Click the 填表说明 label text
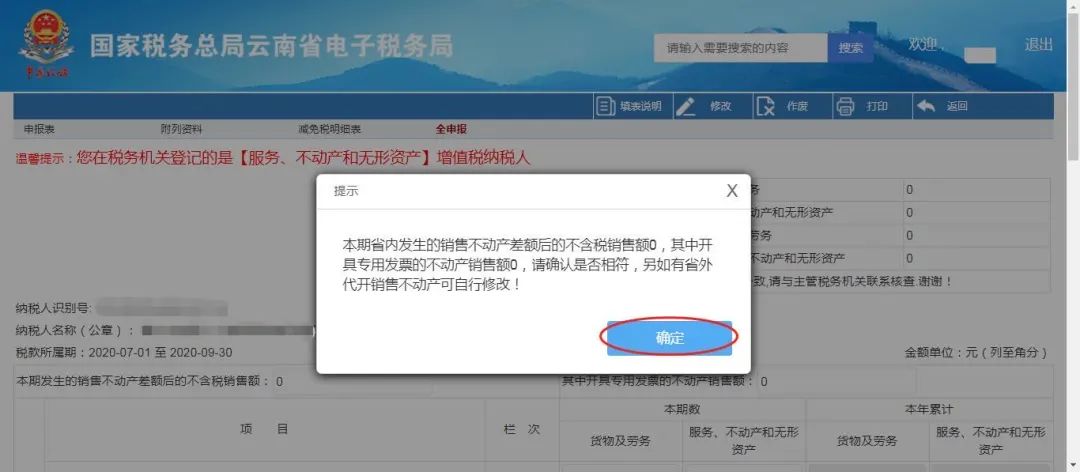This screenshot has width=1080, height=472. click(x=641, y=106)
